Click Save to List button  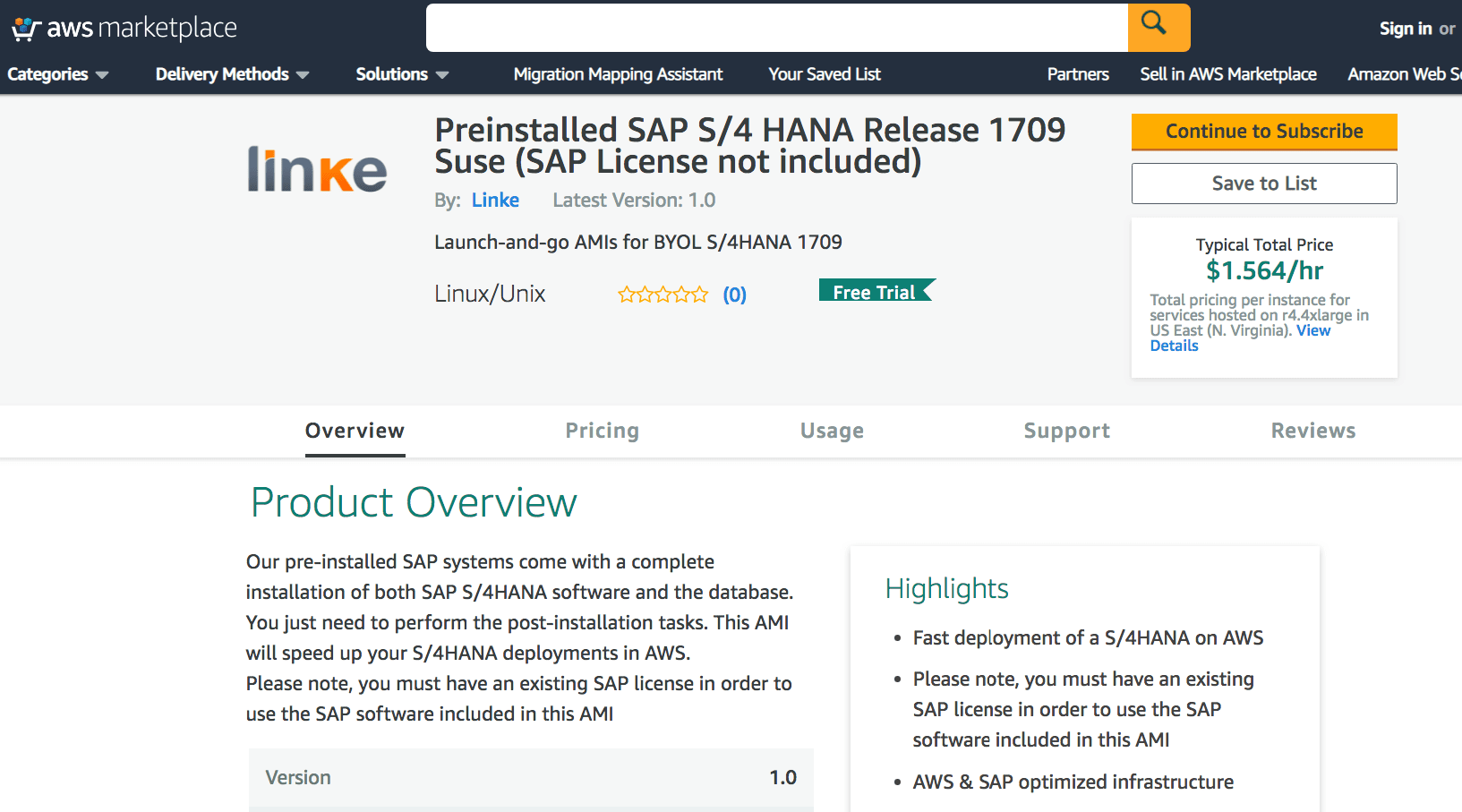coord(1264,184)
